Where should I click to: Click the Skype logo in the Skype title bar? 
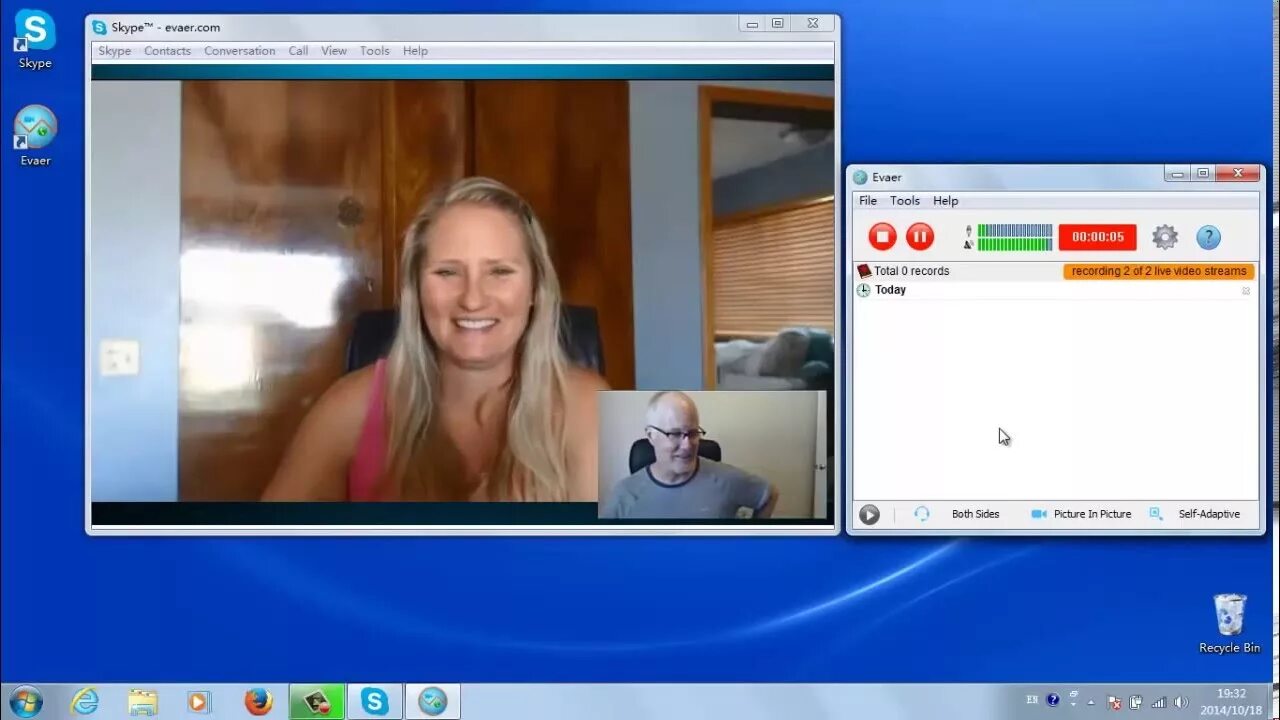[99, 27]
